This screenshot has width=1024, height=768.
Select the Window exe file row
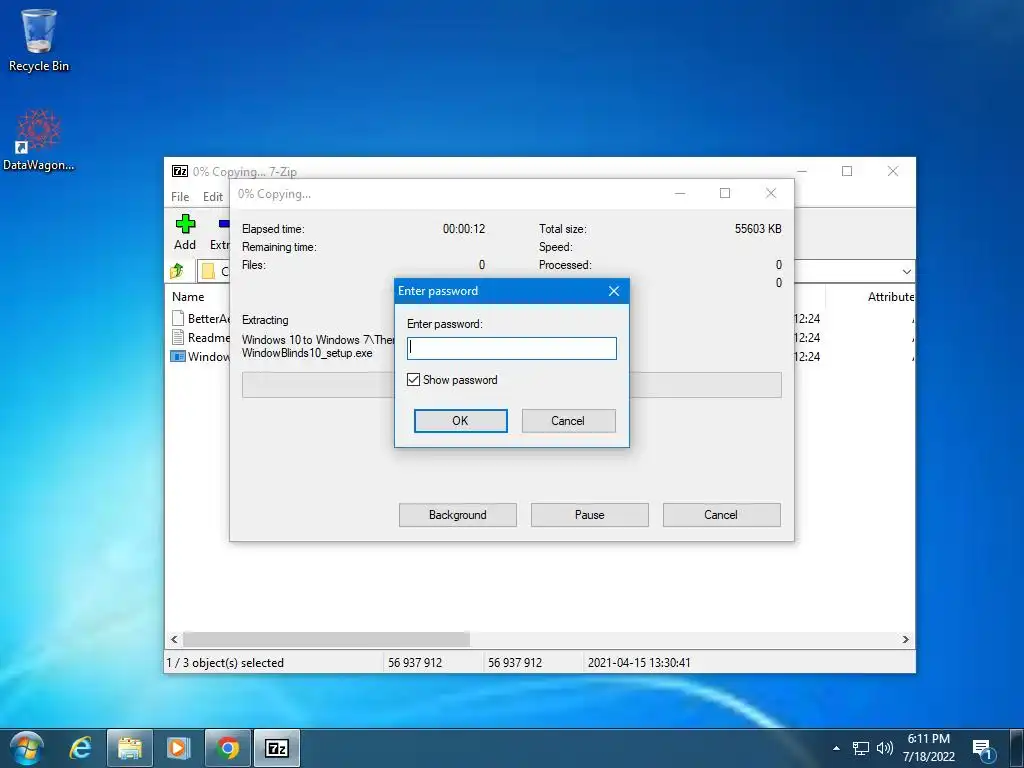tap(200, 357)
